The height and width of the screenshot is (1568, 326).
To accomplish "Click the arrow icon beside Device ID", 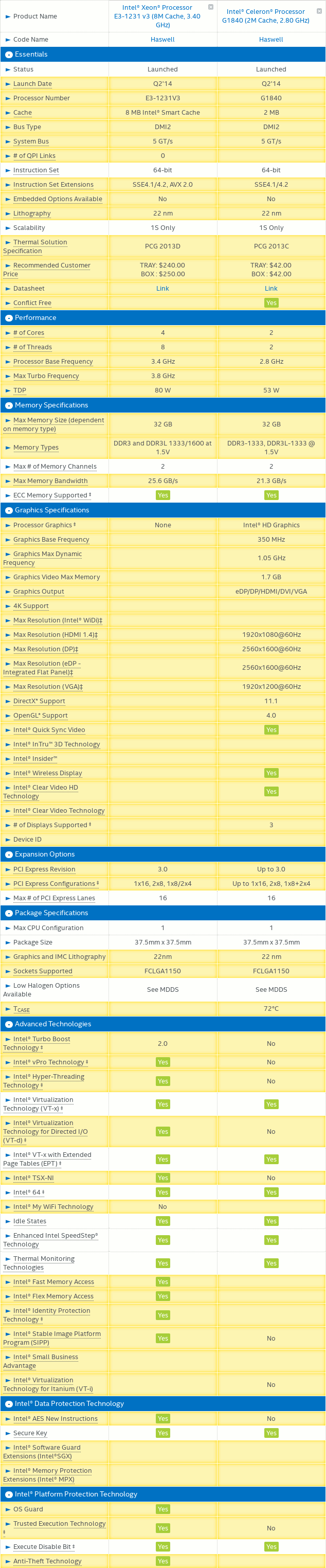I will click(x=8, y=840).
